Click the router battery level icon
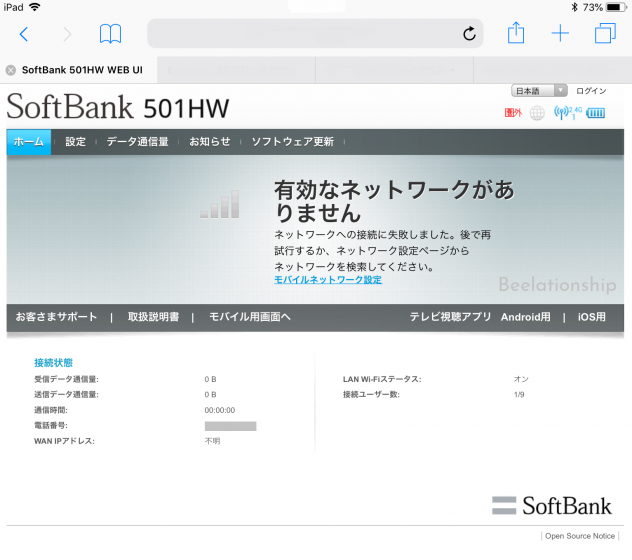Viewport: 632px width, 560px height. tap(596, 113)
